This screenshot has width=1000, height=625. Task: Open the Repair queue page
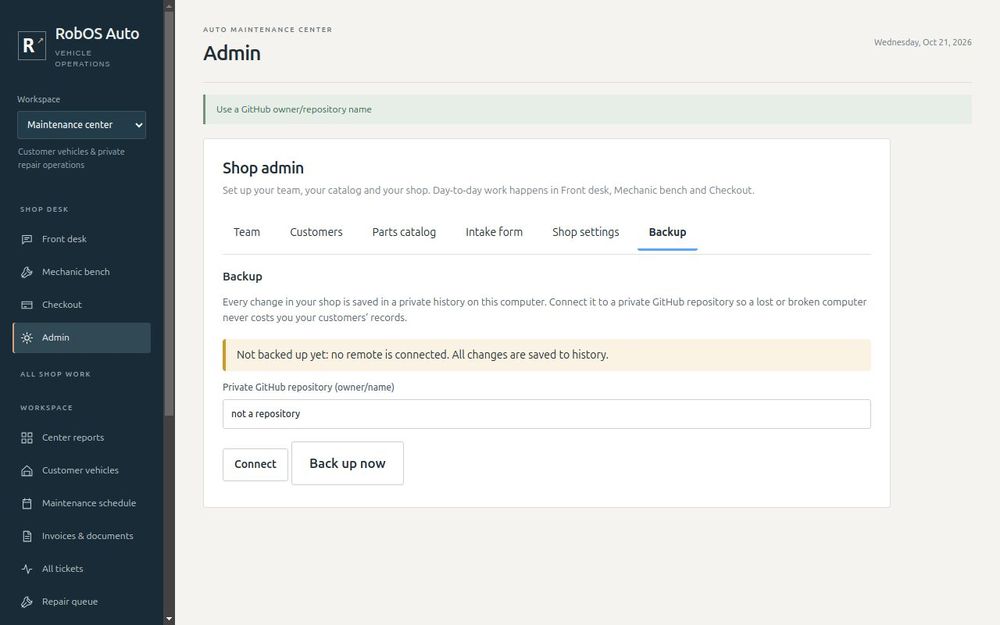coord(82,602)
